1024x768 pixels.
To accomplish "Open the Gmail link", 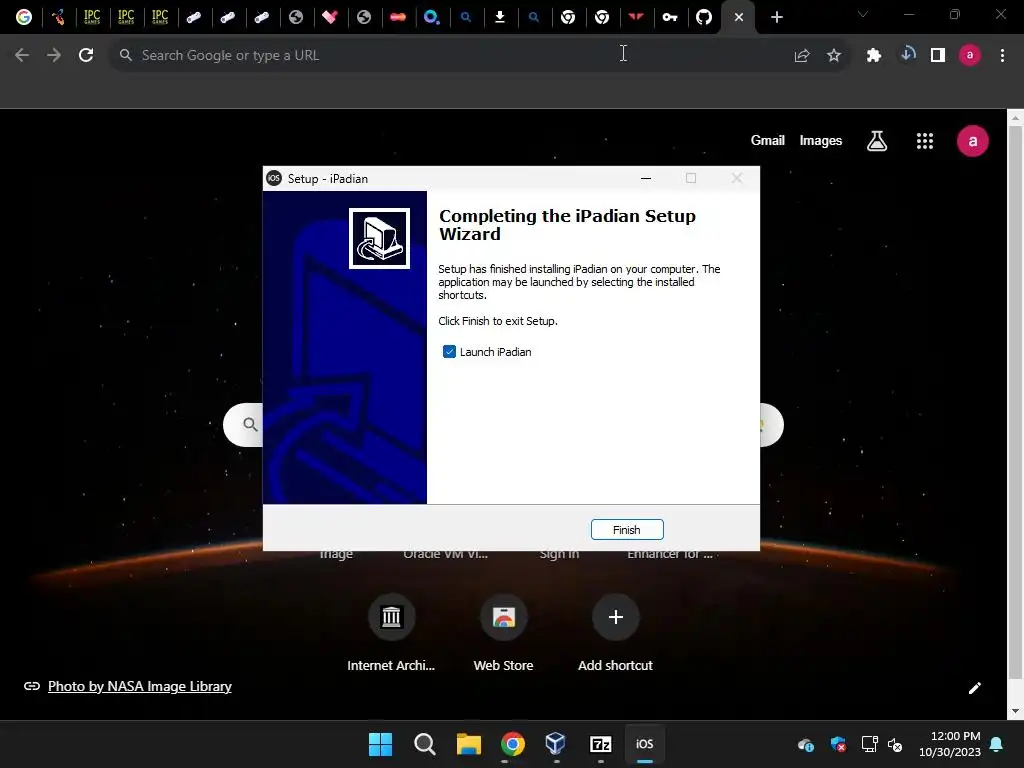I will pos(767,140).
